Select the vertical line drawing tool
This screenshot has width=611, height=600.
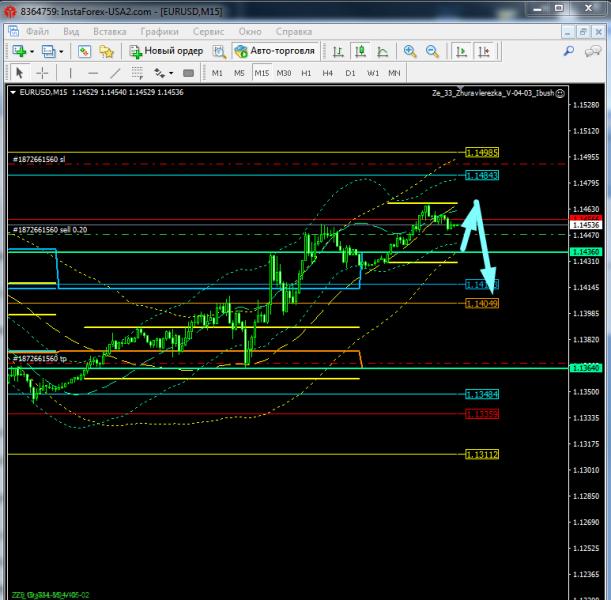tap(69, 73)
